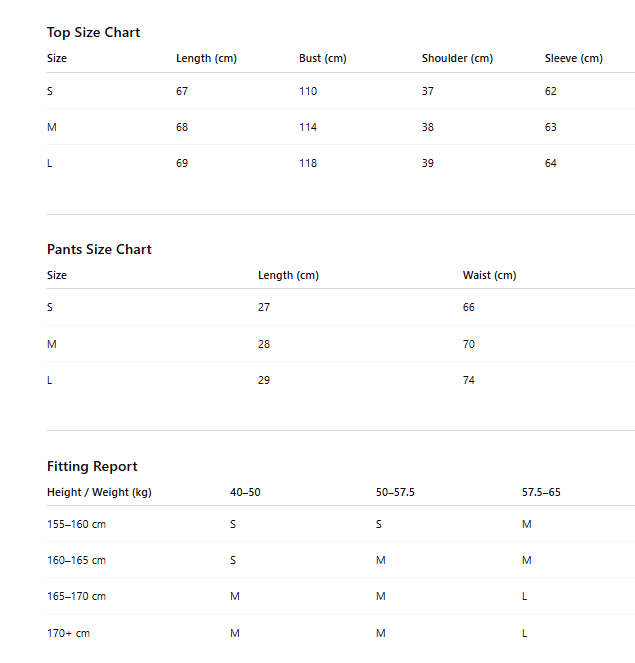Viewport: 635px width, 663px height.
Task: Click the Fitting Report heading
Action: [x=92, y=466]
